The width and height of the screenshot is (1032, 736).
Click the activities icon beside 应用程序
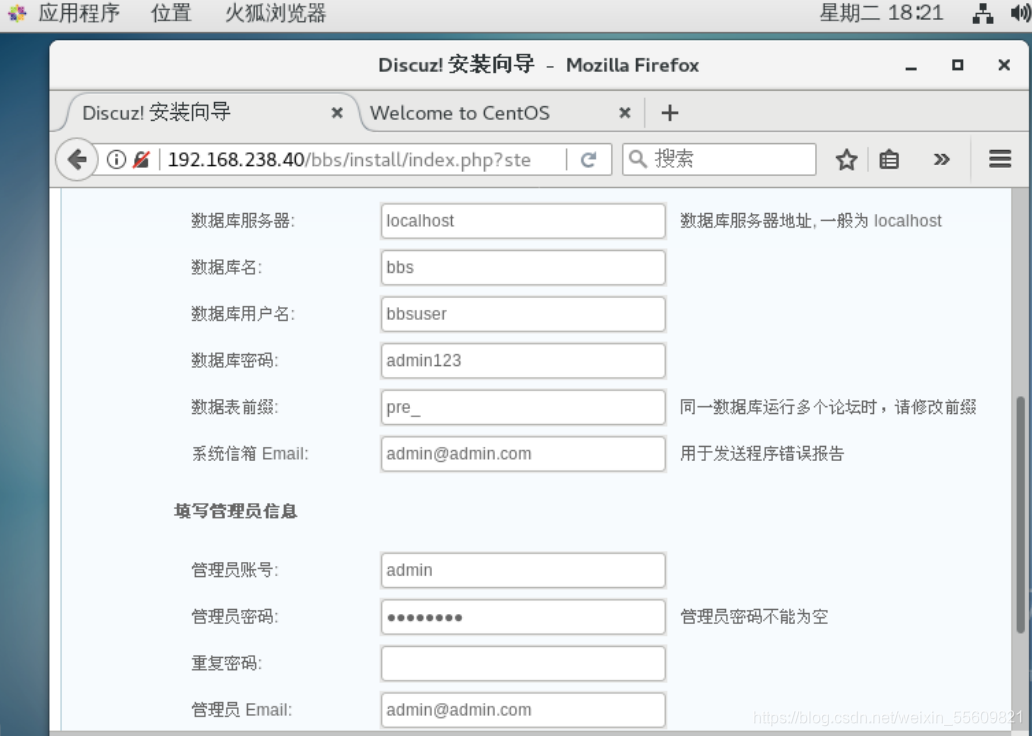tap(17, 13)
